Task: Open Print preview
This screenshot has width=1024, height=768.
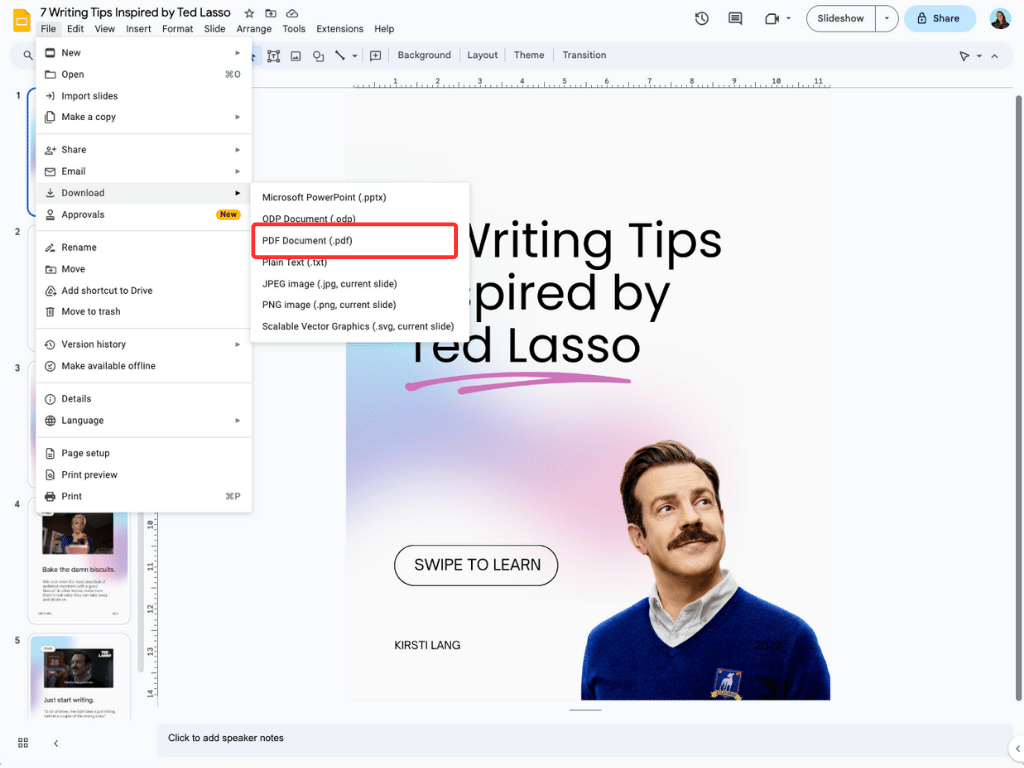Action: 144,475
